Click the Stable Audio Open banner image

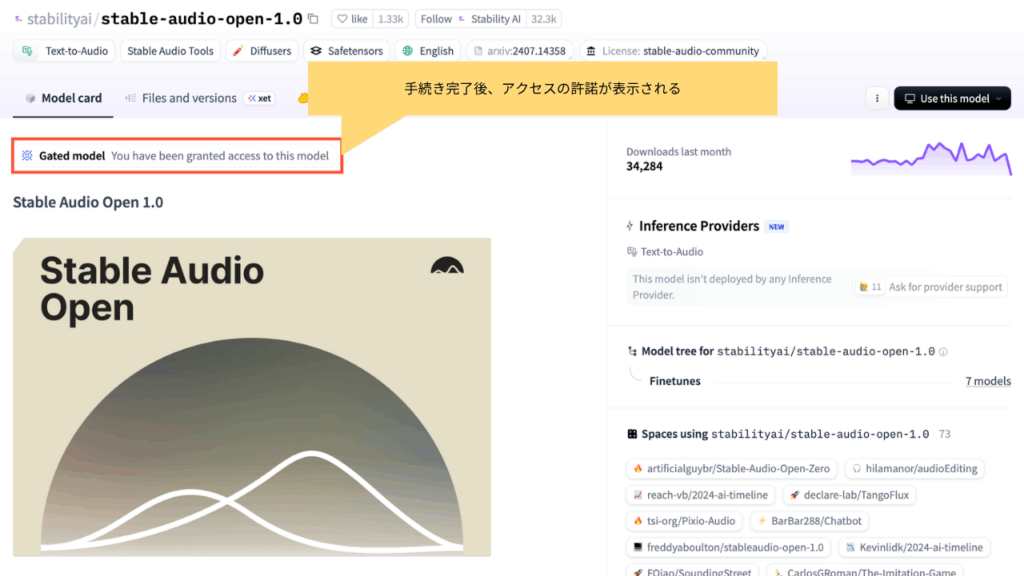252,397
